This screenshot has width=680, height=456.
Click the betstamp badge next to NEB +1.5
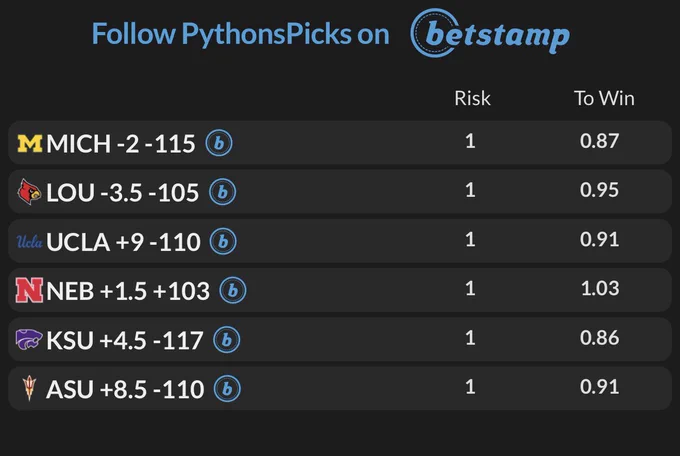click(233, 290)
